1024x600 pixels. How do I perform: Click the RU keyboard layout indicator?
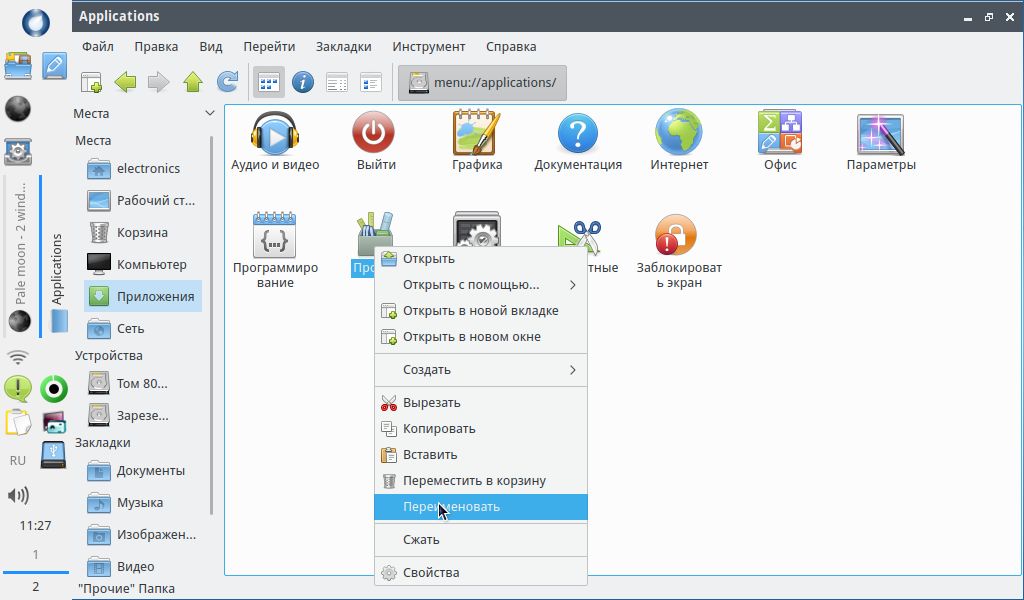click(x=18, y=460)
